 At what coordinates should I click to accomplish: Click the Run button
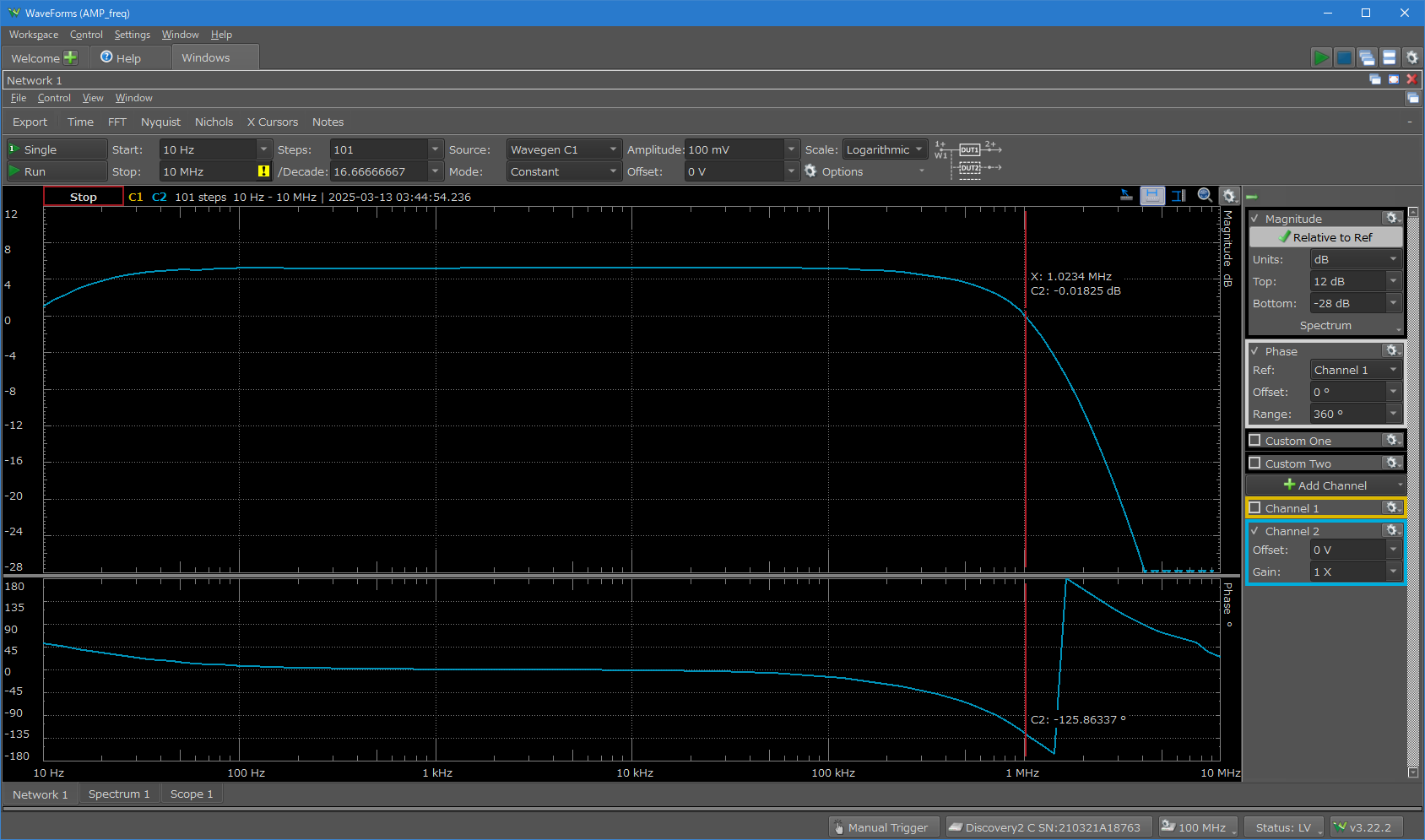tap(57, 171)
